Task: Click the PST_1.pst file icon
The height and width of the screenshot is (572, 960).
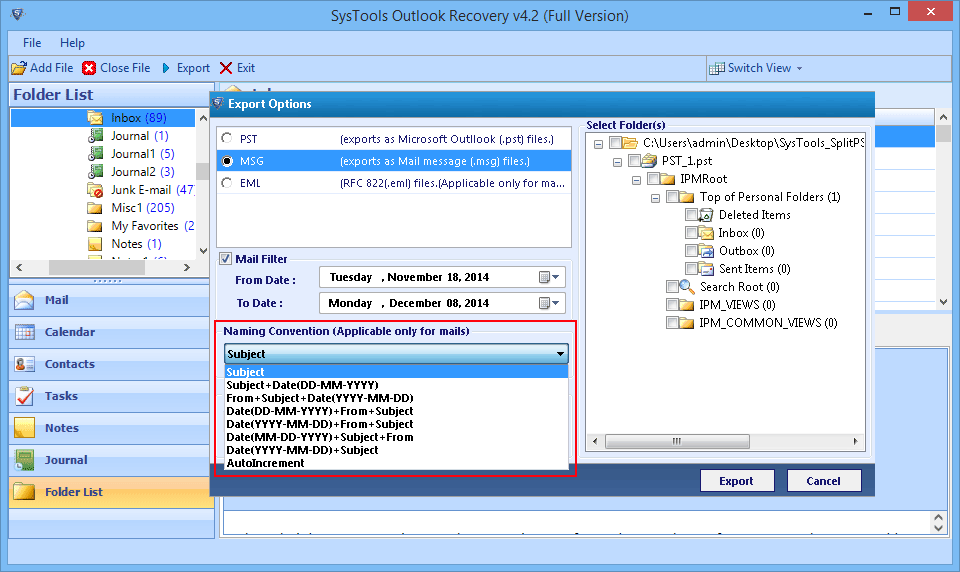Action: (649, 161)
